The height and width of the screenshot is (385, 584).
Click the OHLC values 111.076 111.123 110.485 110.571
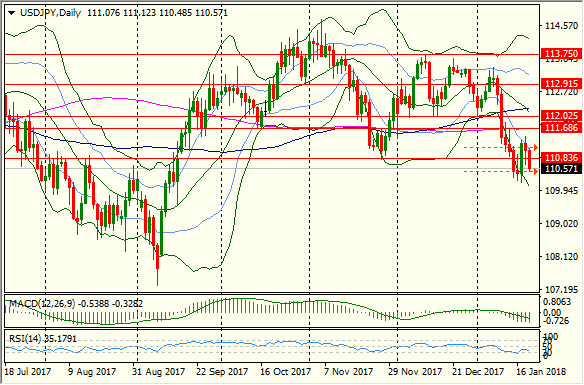[157, 13]
